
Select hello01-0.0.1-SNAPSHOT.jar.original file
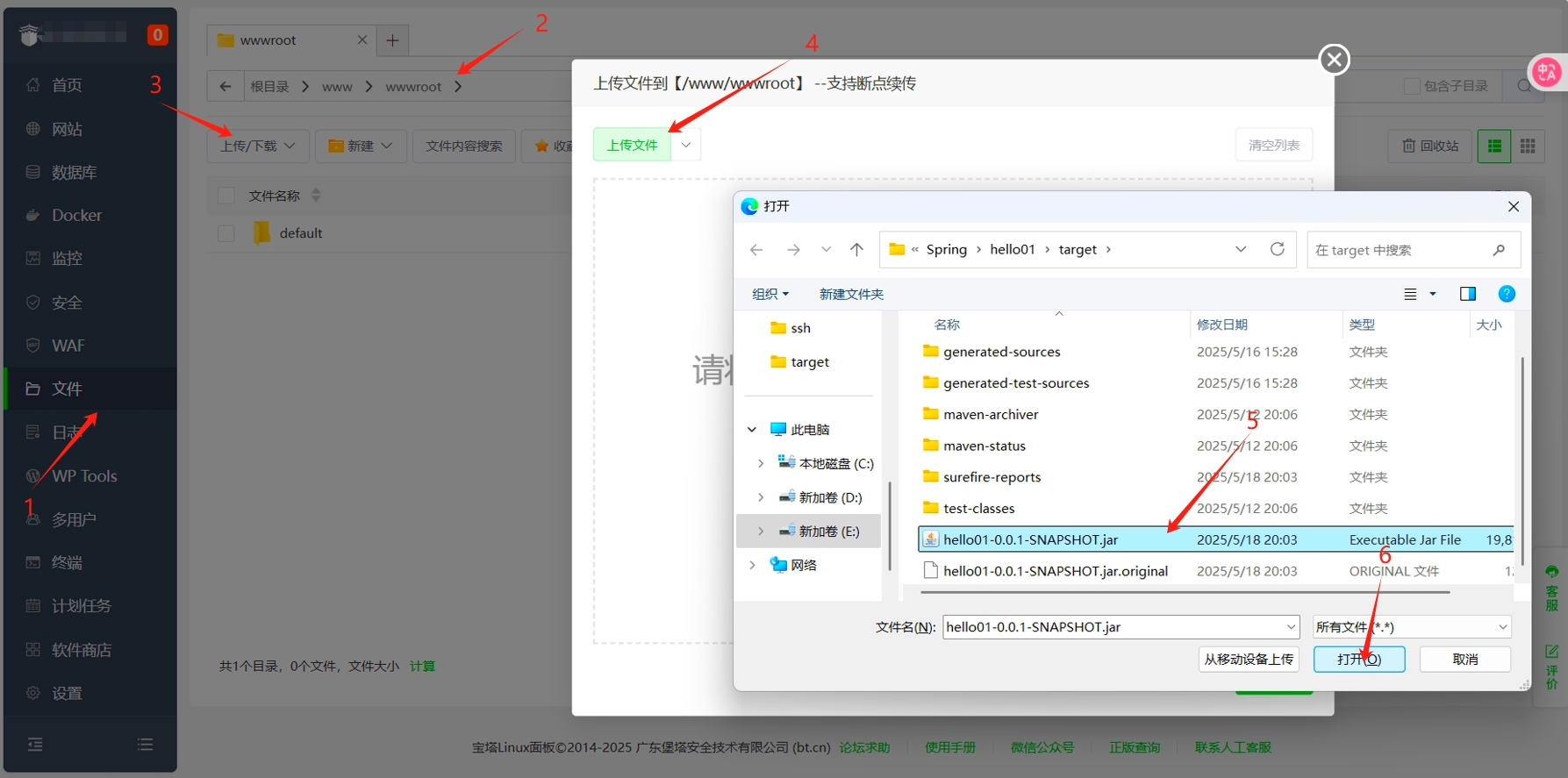1215,571
